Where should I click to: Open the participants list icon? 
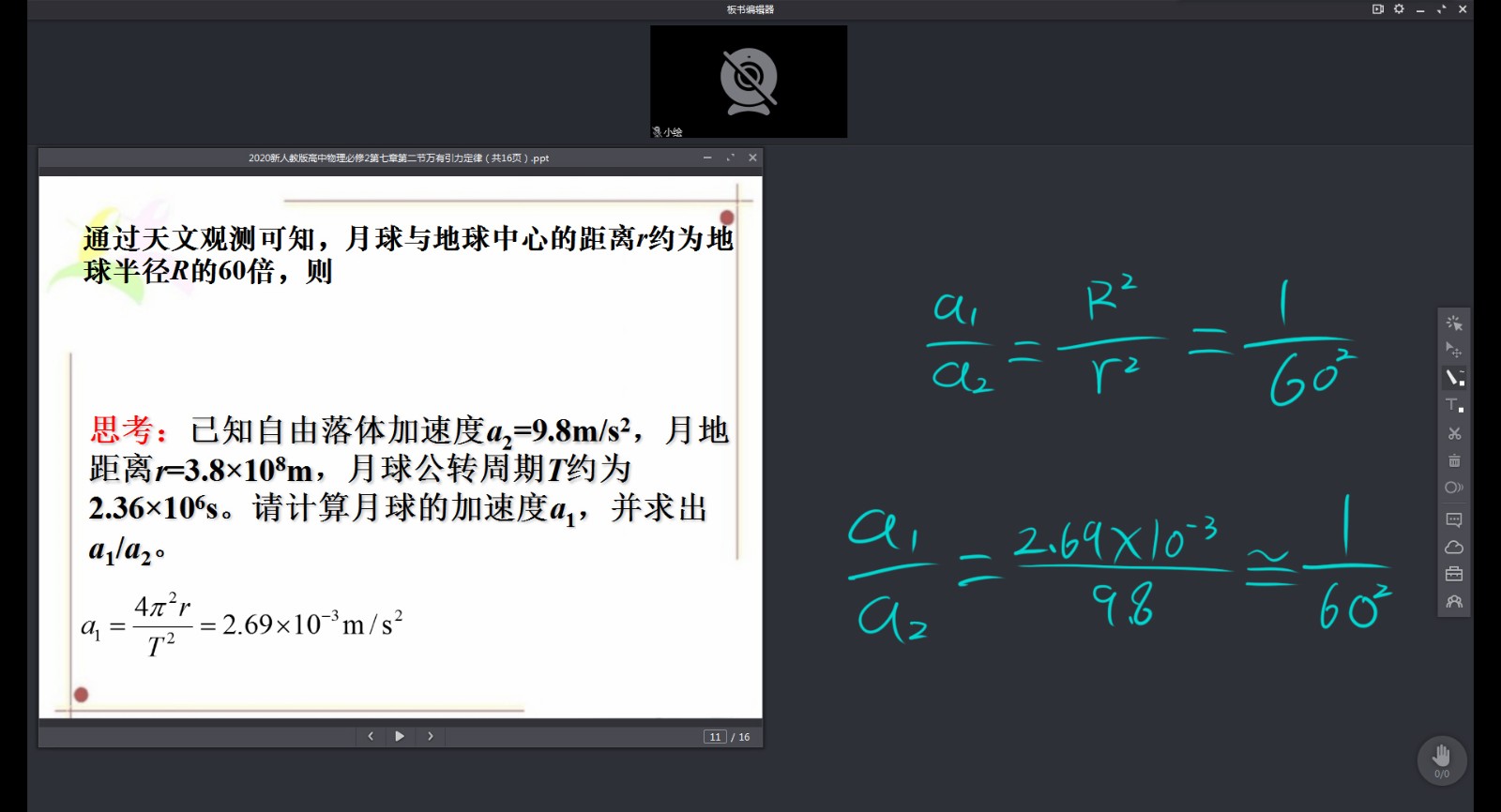tap(1454, 602)
